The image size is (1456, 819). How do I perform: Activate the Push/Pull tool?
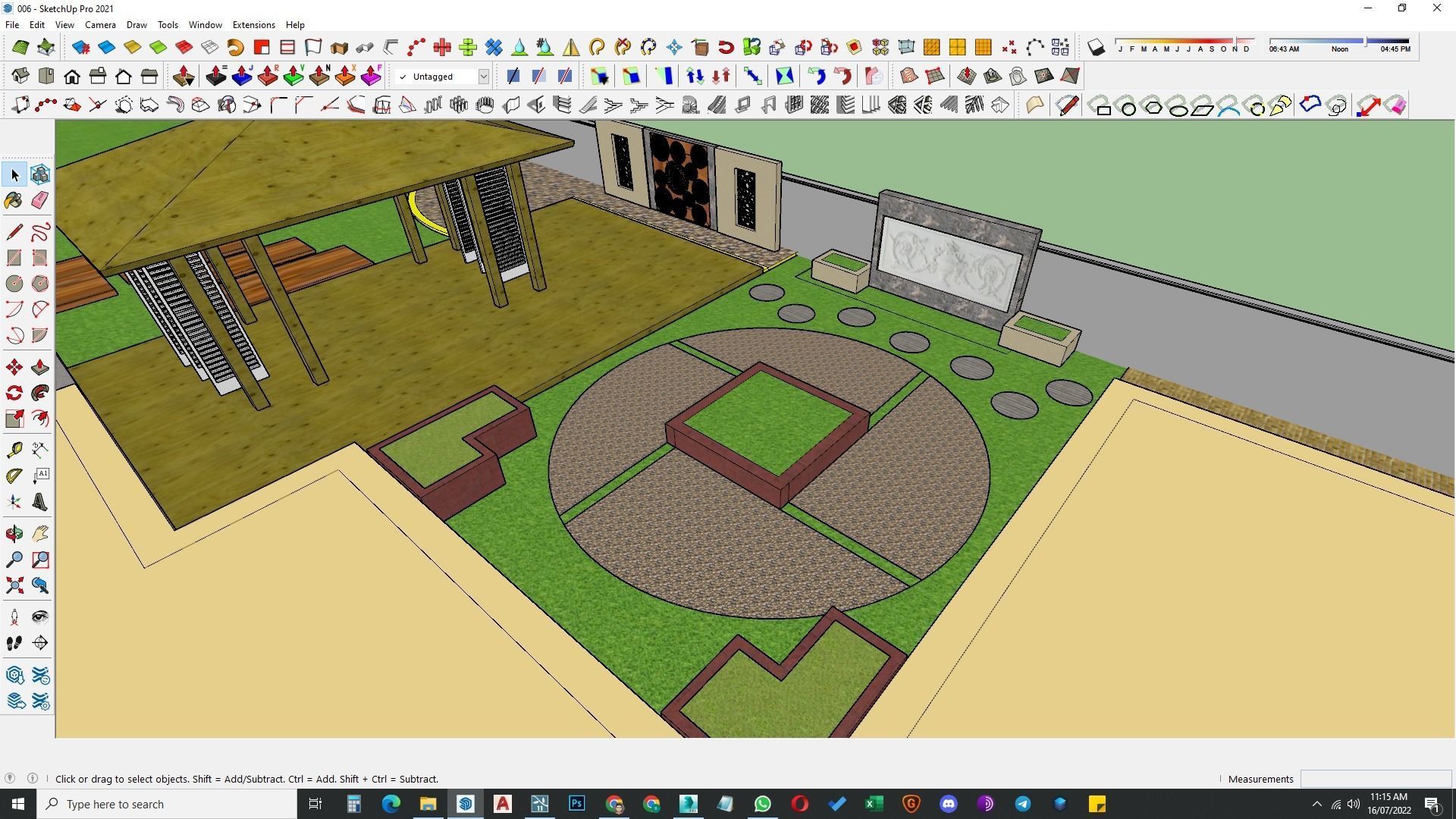(x=40, y=368)
